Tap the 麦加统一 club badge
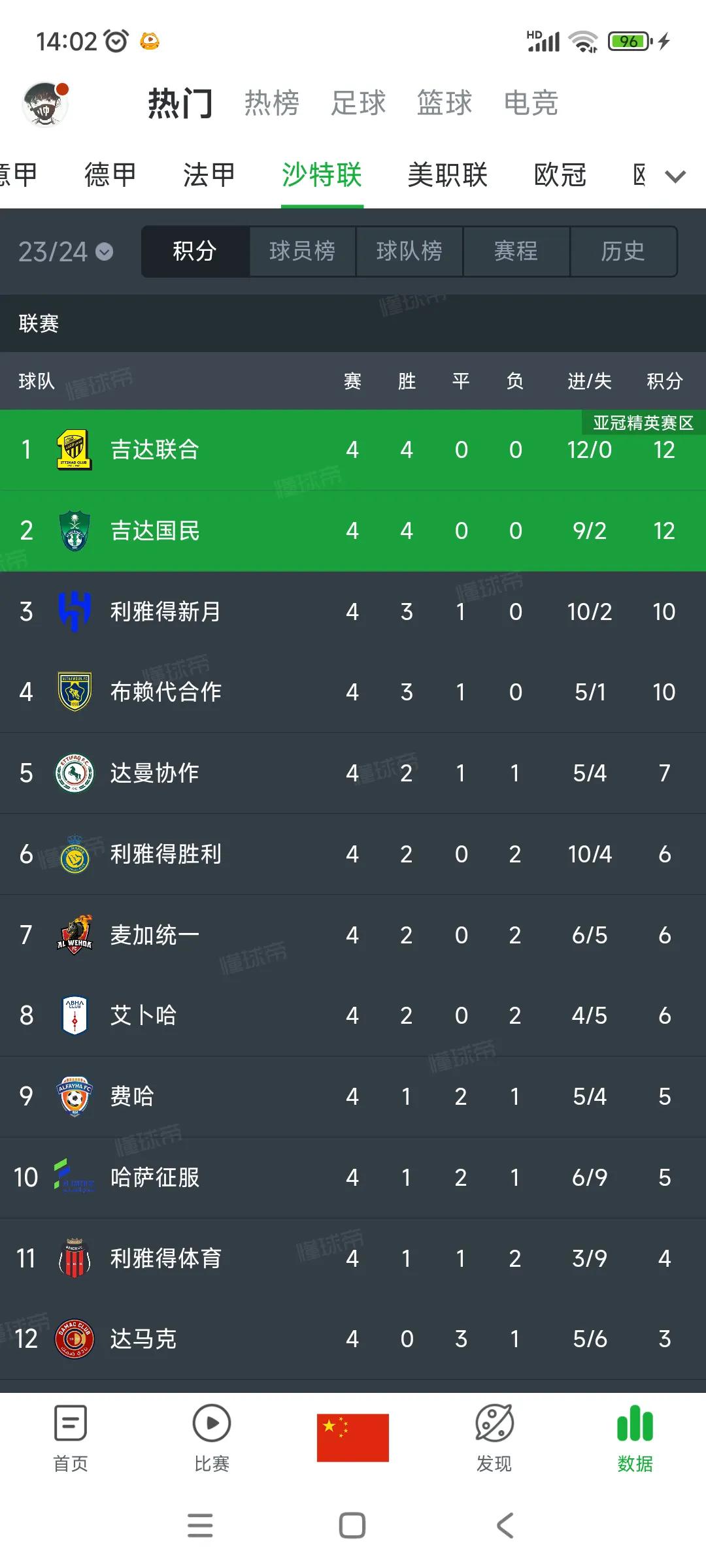 click(x=75, y=935)
